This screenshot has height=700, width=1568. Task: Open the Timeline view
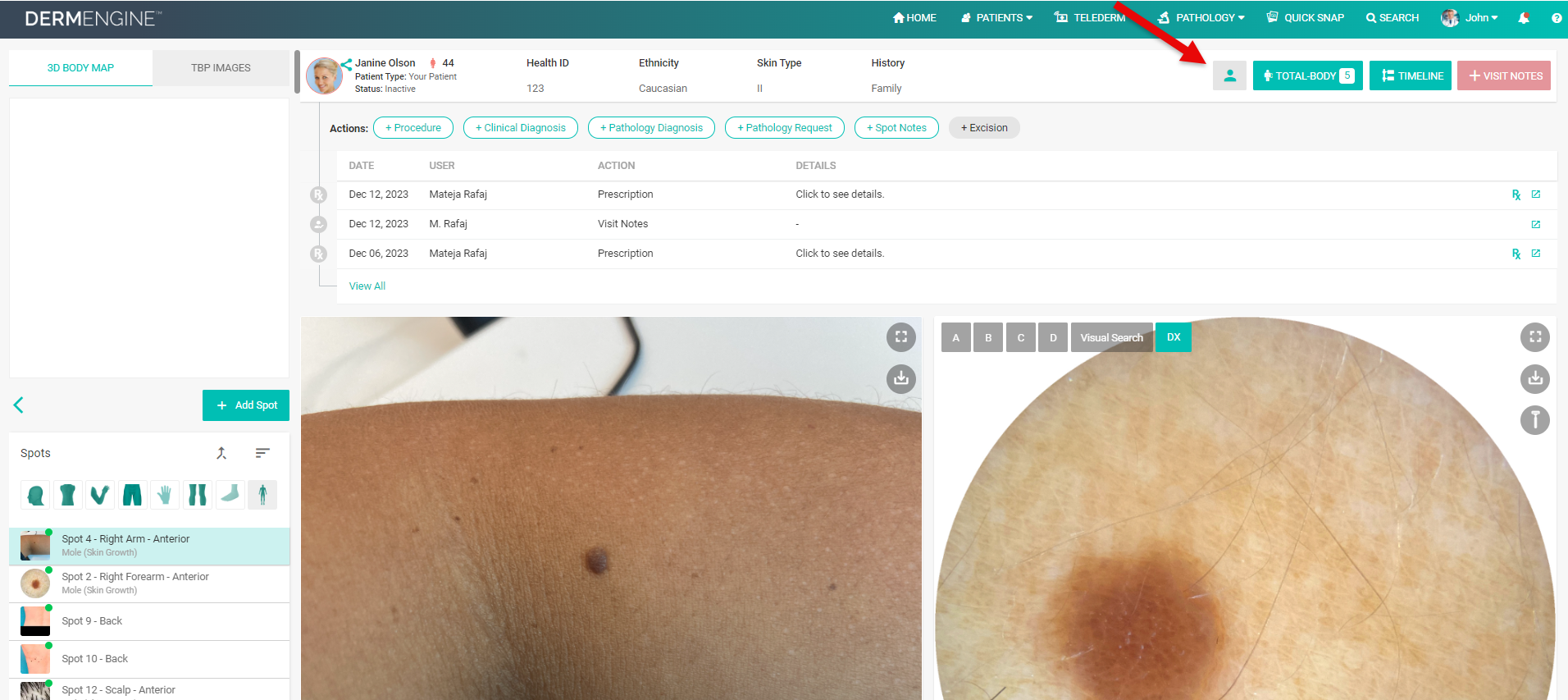pos(1411,75)
